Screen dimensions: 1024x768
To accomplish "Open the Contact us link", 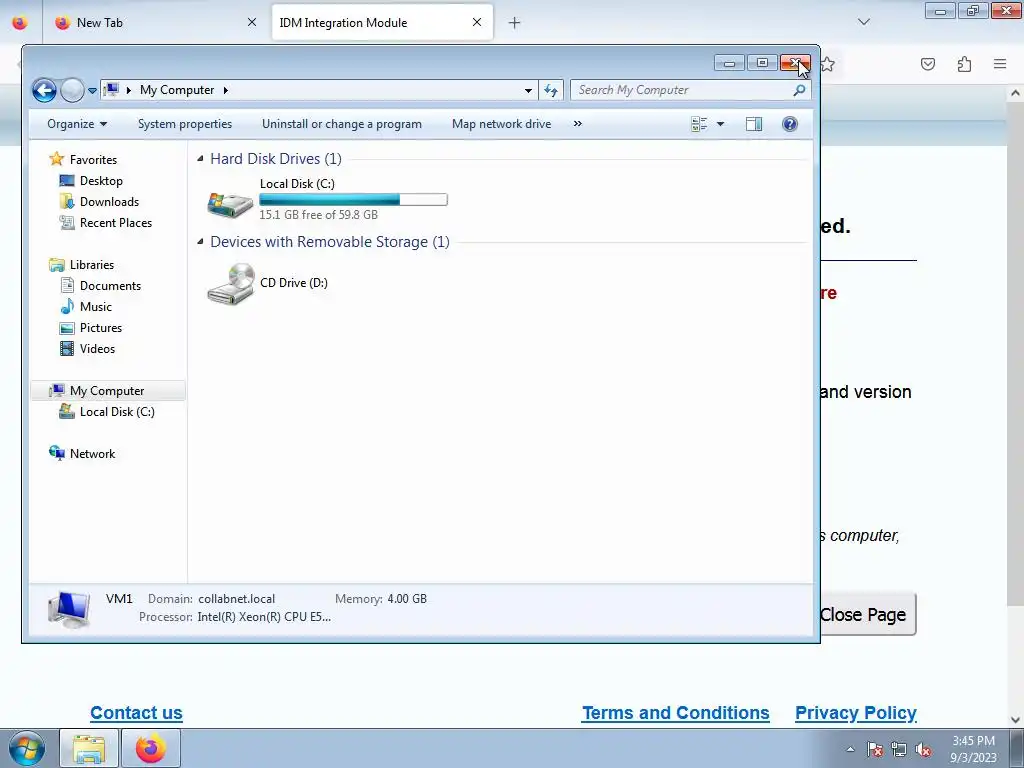I will point(136,713).
